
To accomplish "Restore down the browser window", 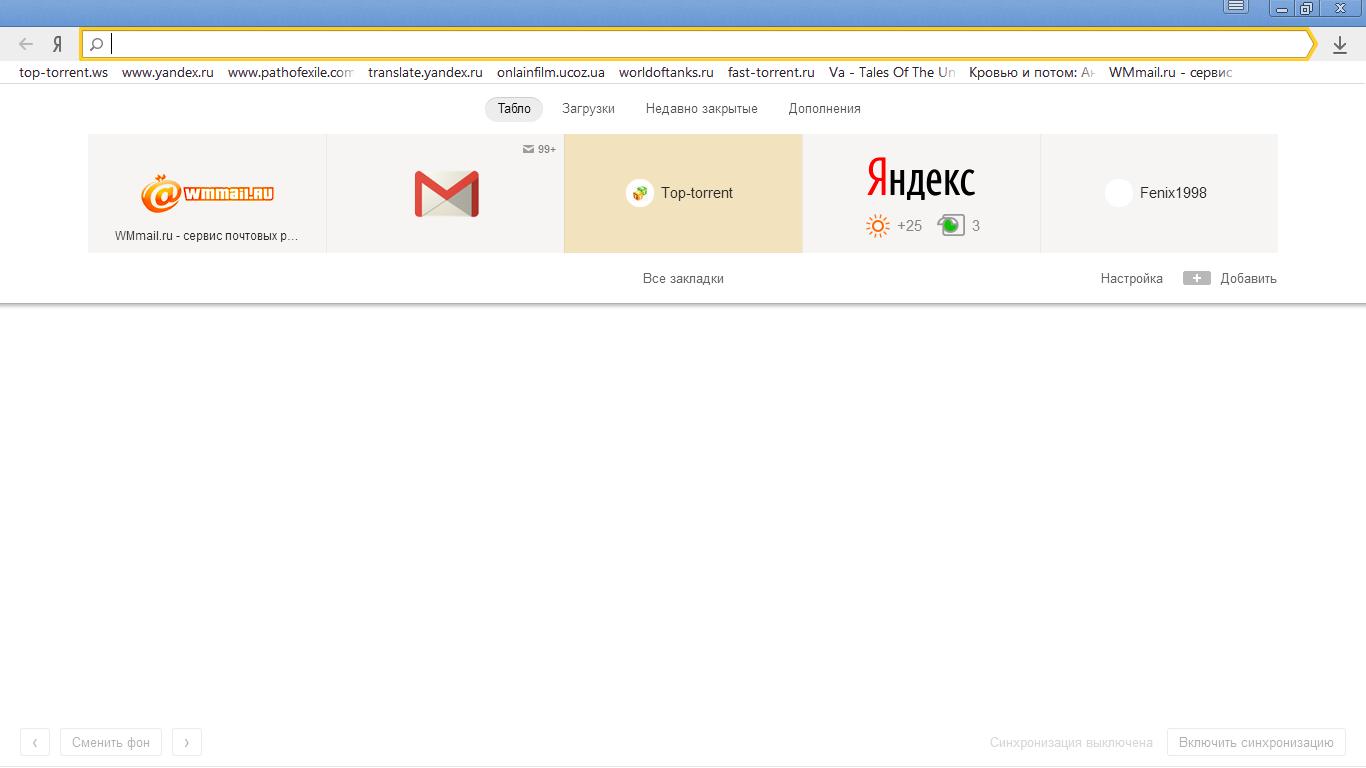I will tap(1306, 7).
